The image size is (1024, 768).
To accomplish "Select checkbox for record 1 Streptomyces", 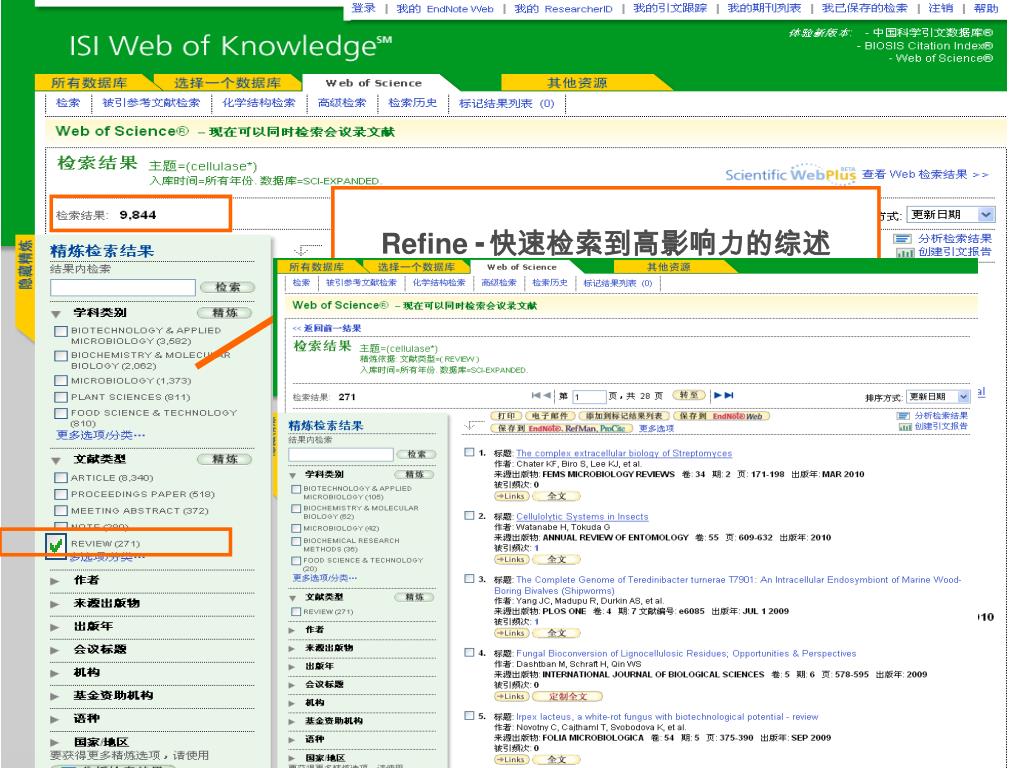I will click(x=469, y=452).
